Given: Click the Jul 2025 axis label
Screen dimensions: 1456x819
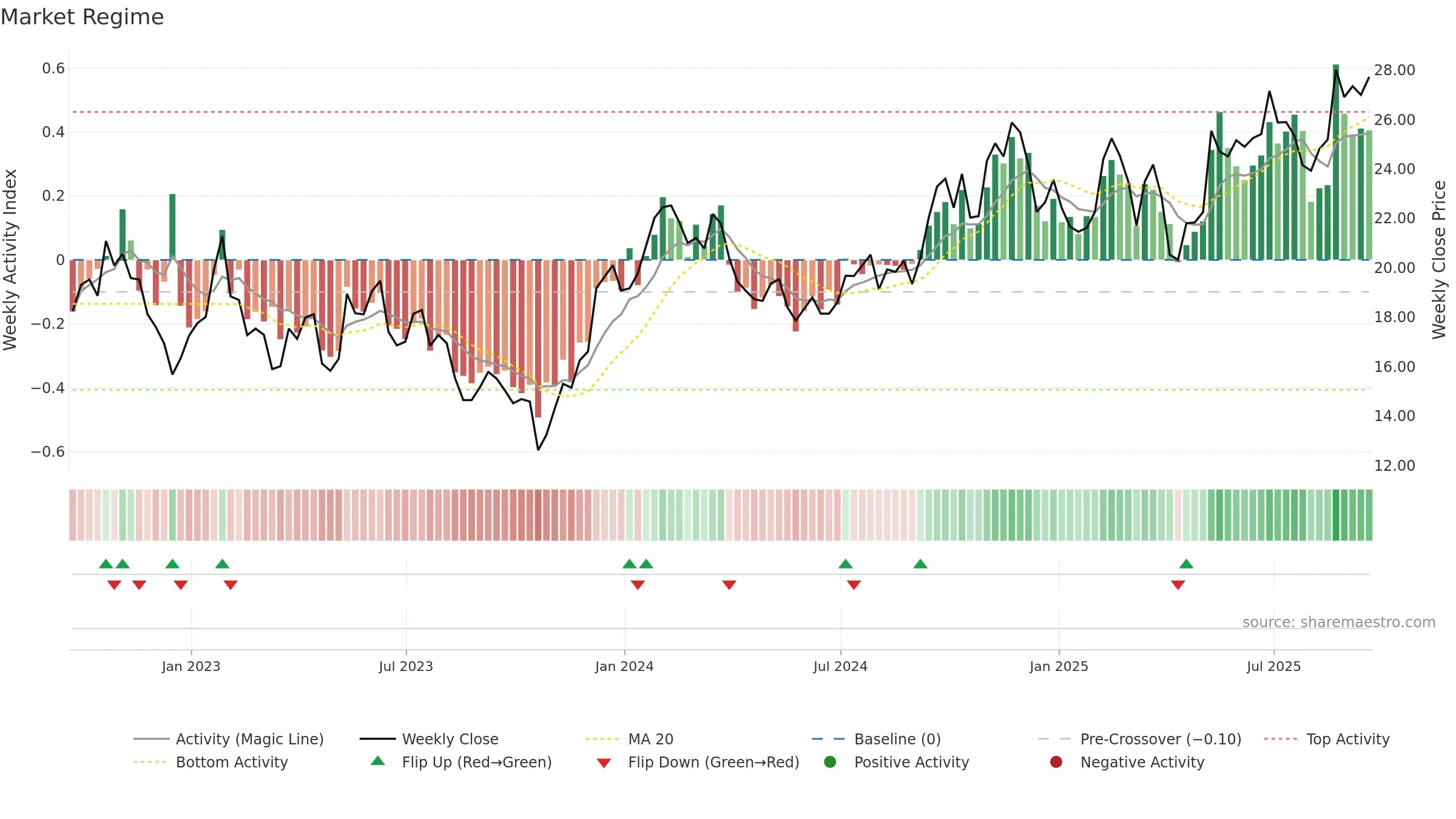Looking at the screenshot, I should pyautogui.click(x=1274, y=666).
